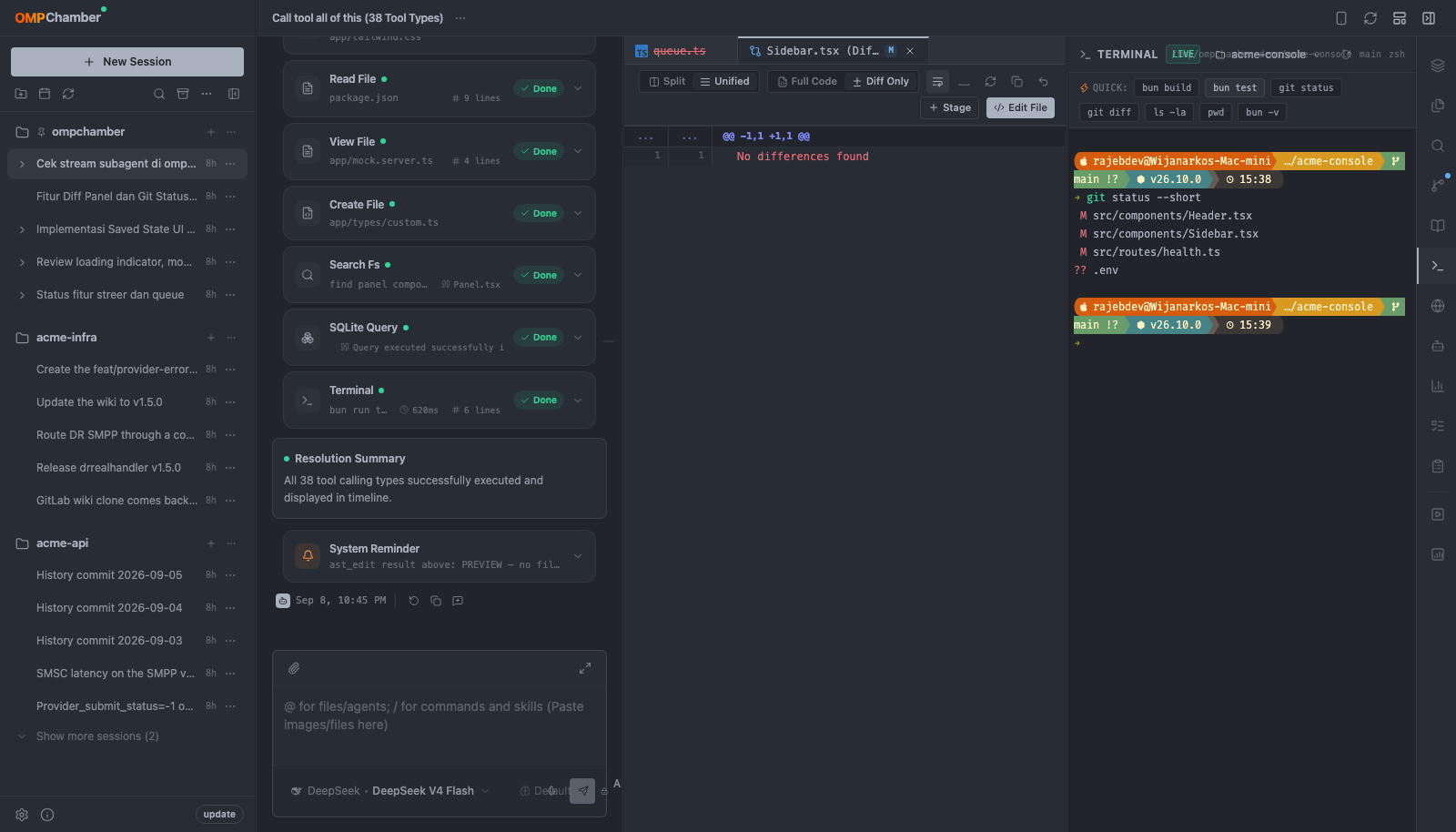Viewport: 1456px width, 832px height.
Task: Open session History commit 2026-09-04
Action: 109,608
